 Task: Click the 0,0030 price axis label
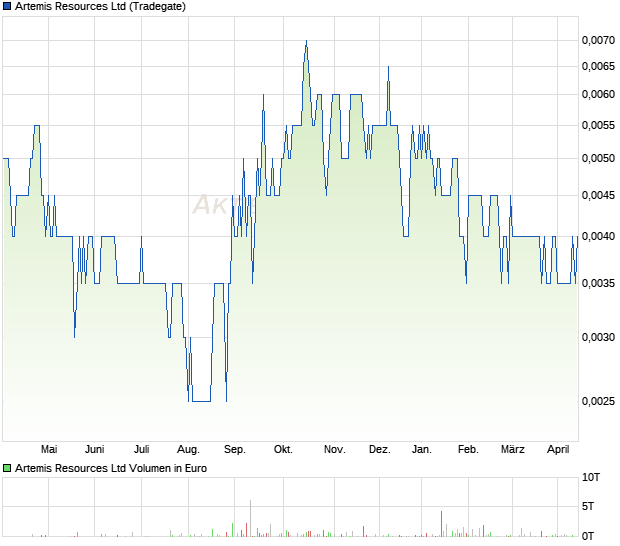598,337
